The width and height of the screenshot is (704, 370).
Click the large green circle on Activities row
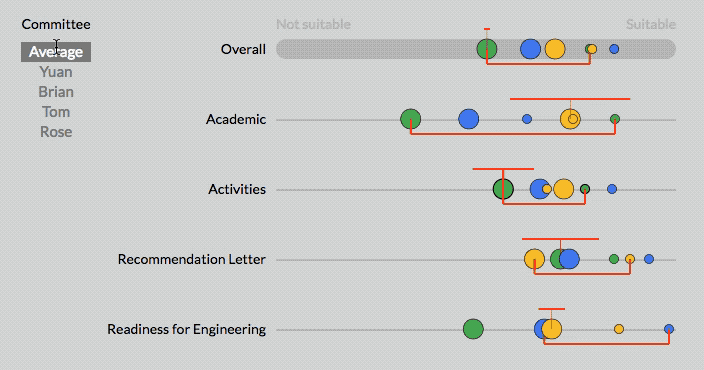click(503, 189)
